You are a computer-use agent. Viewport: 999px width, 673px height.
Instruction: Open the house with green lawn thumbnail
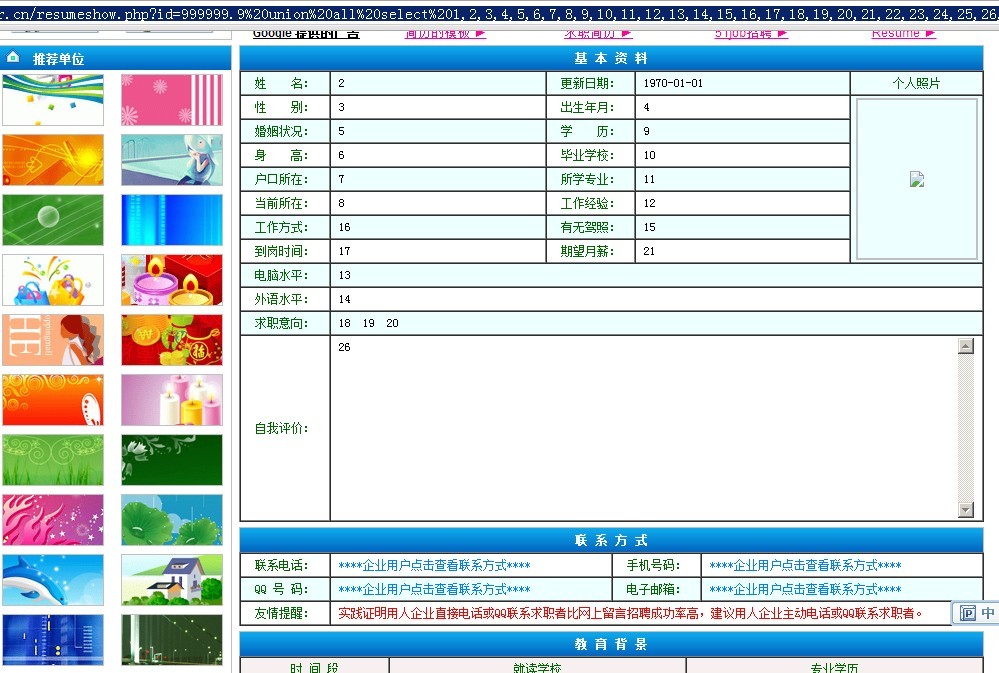(172, 580)
